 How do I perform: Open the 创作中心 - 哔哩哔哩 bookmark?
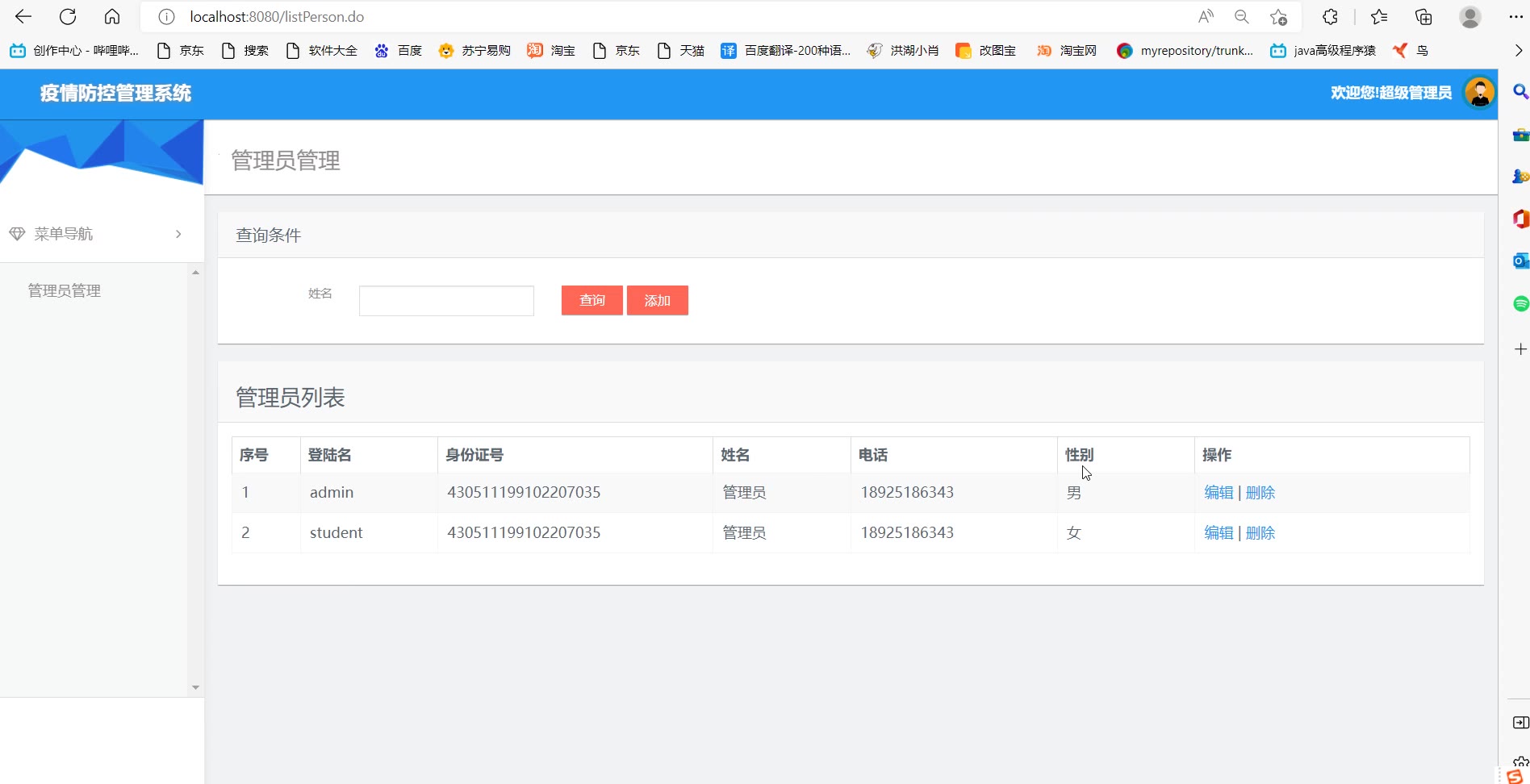pyautogui.click(x=74, y=51)
